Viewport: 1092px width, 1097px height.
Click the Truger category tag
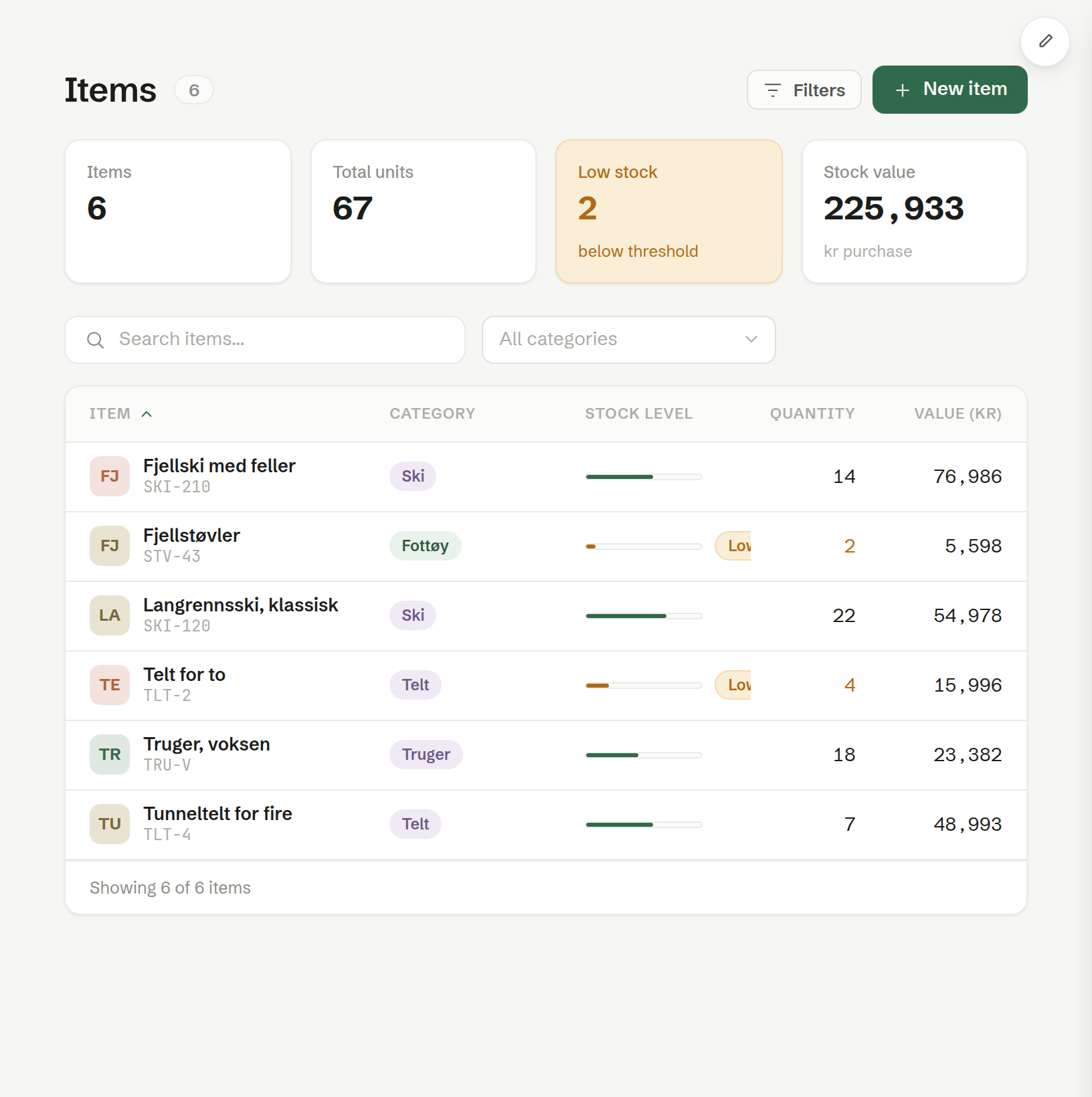pos(426,755)
